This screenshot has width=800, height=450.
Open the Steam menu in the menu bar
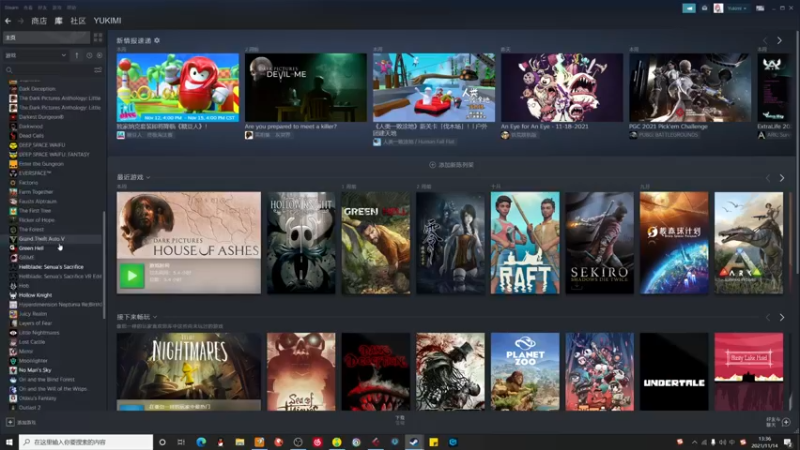[11, 8]
